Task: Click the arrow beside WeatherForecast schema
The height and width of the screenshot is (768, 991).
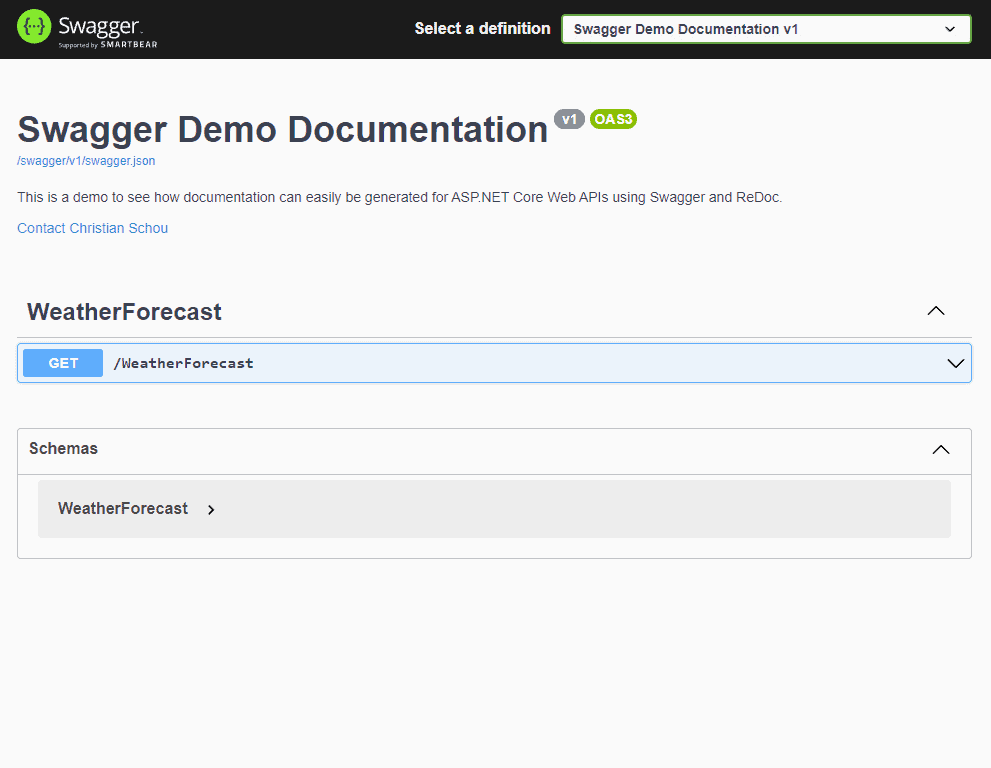Action: (211, 509)
